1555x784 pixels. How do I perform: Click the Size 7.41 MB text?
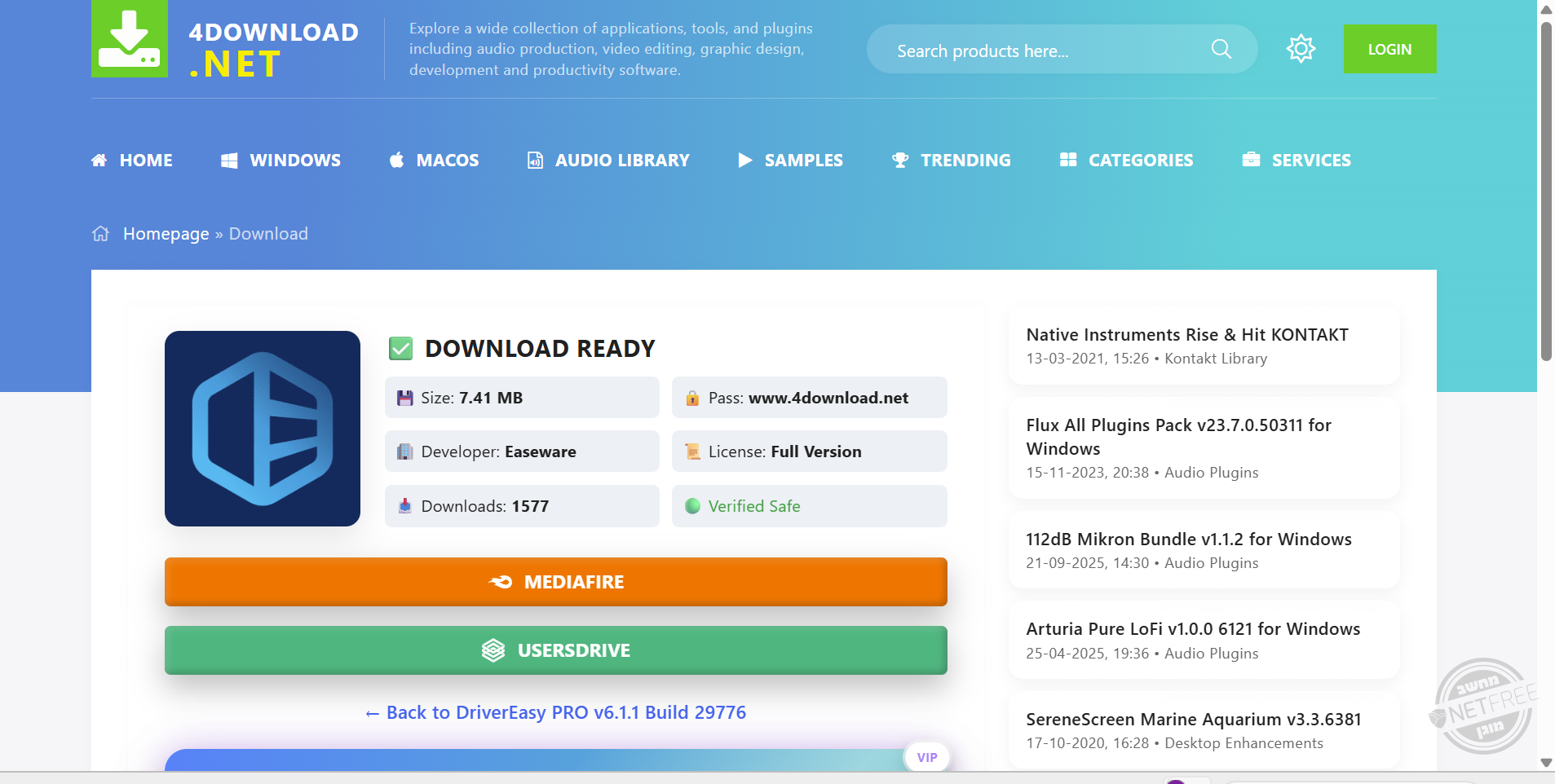(x=472, y=398)
